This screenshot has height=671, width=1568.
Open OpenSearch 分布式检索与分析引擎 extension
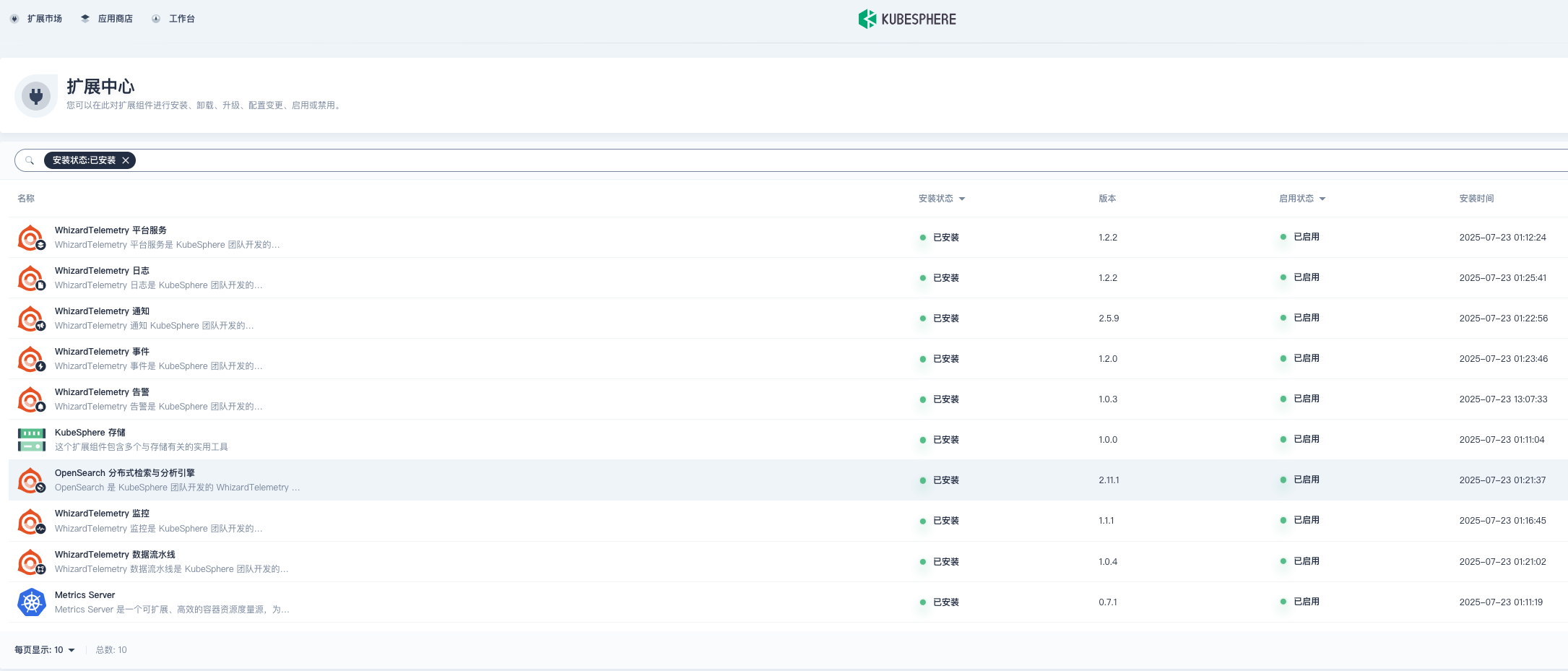click(x=125, y=473)
